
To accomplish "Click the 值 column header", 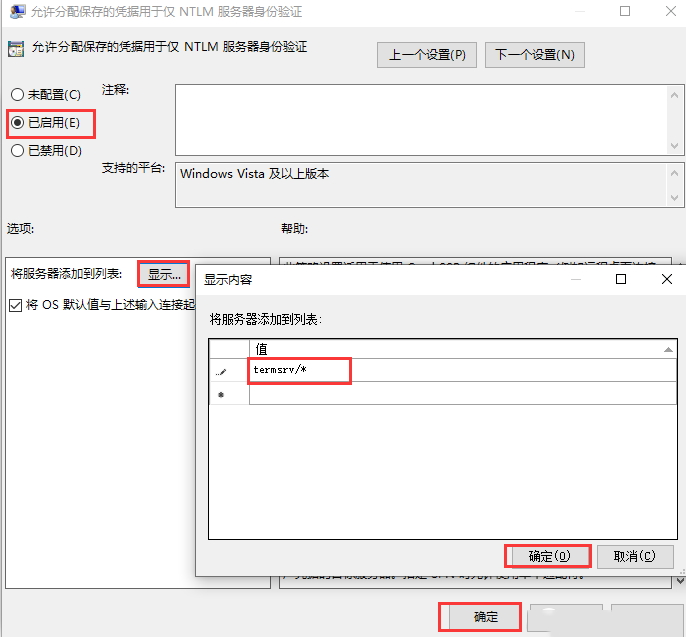I will tap(462, 349).
